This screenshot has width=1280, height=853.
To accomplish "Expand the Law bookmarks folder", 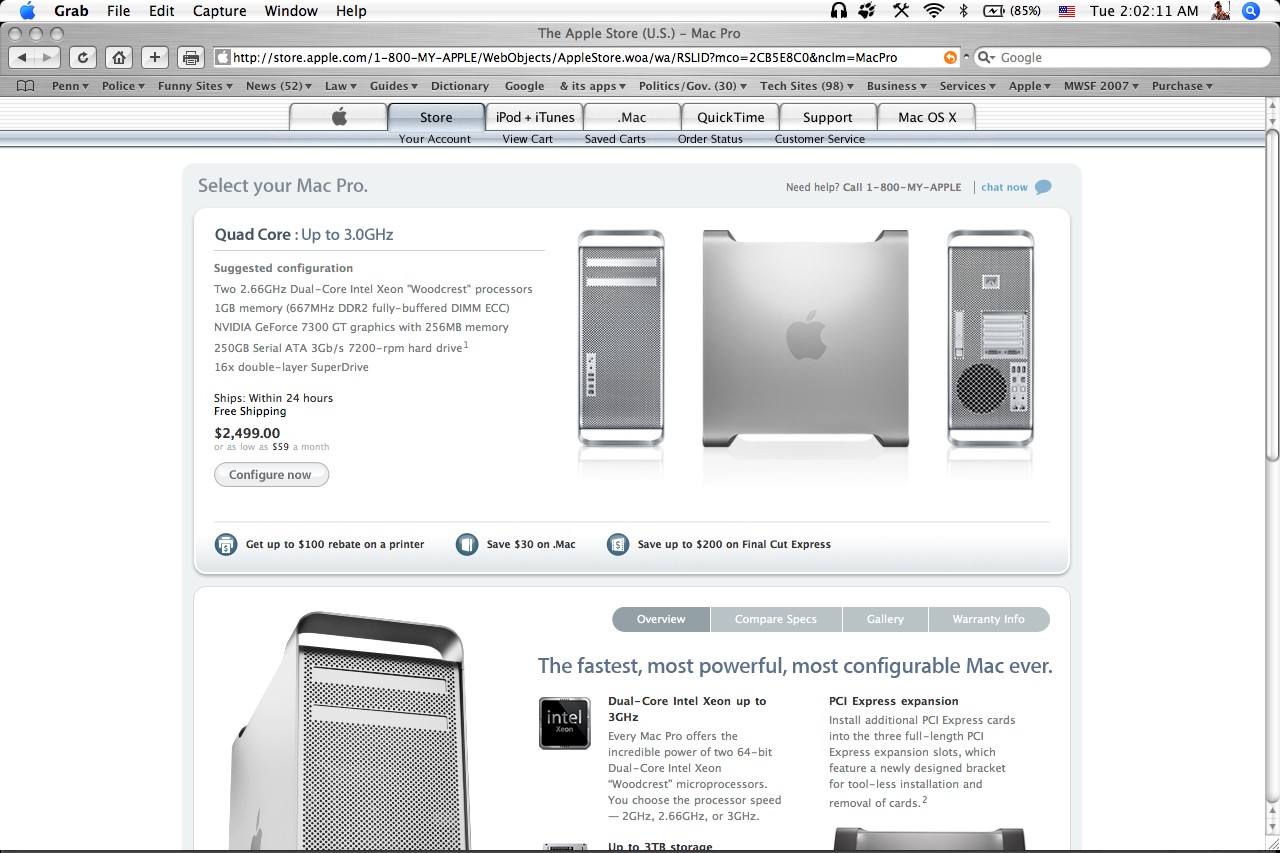I will click(x=341, y=86).
